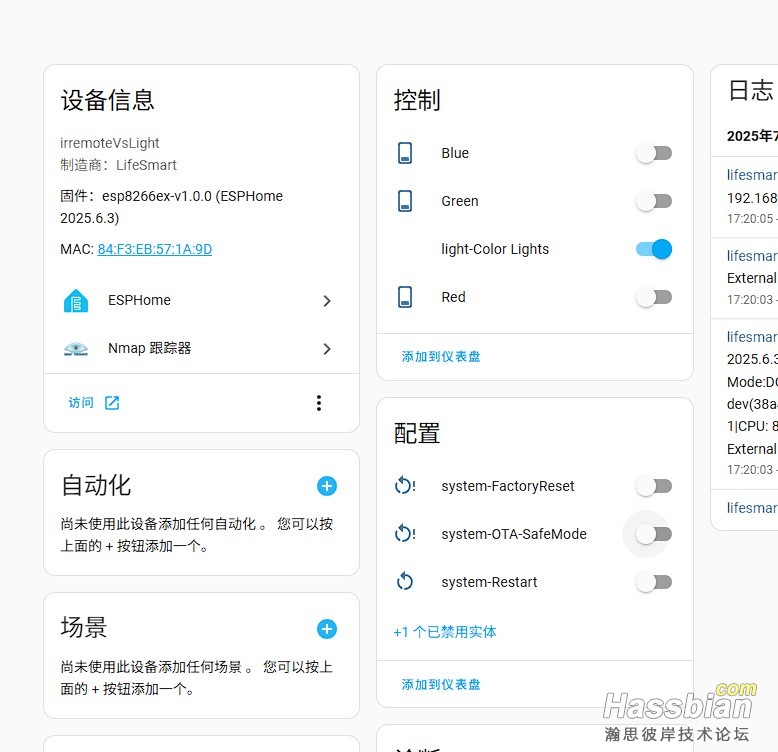Turn off light-Color Lights switch
The image size is (778, 752).
coord(654,249)
